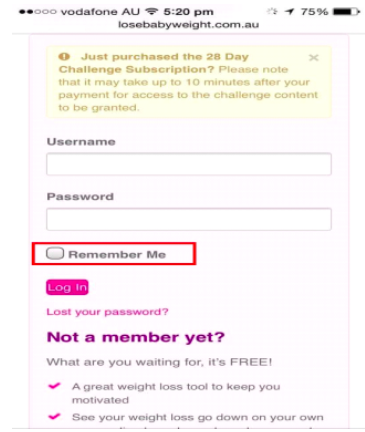The height and width of the screenshot is (432, 365).
Task: Tap the 75% battery percentage text
Action: click(x=314, y=12)
